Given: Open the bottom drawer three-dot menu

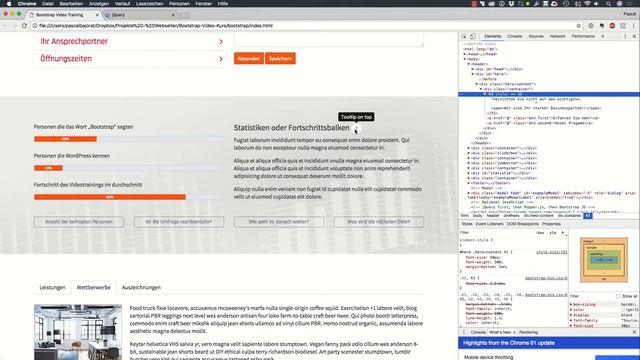Looking at the screenshot, I should (x=464, y=332).
